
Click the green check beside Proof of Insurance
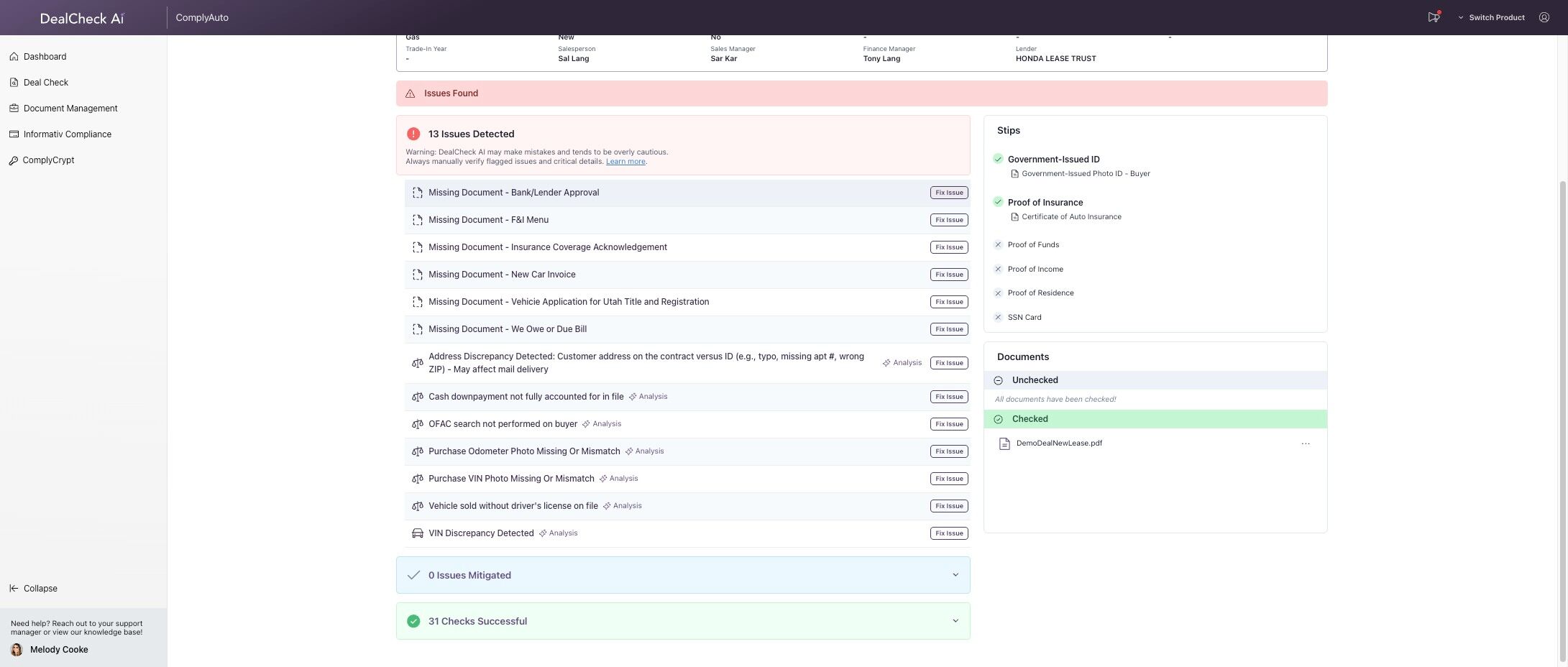click(998, 202)
